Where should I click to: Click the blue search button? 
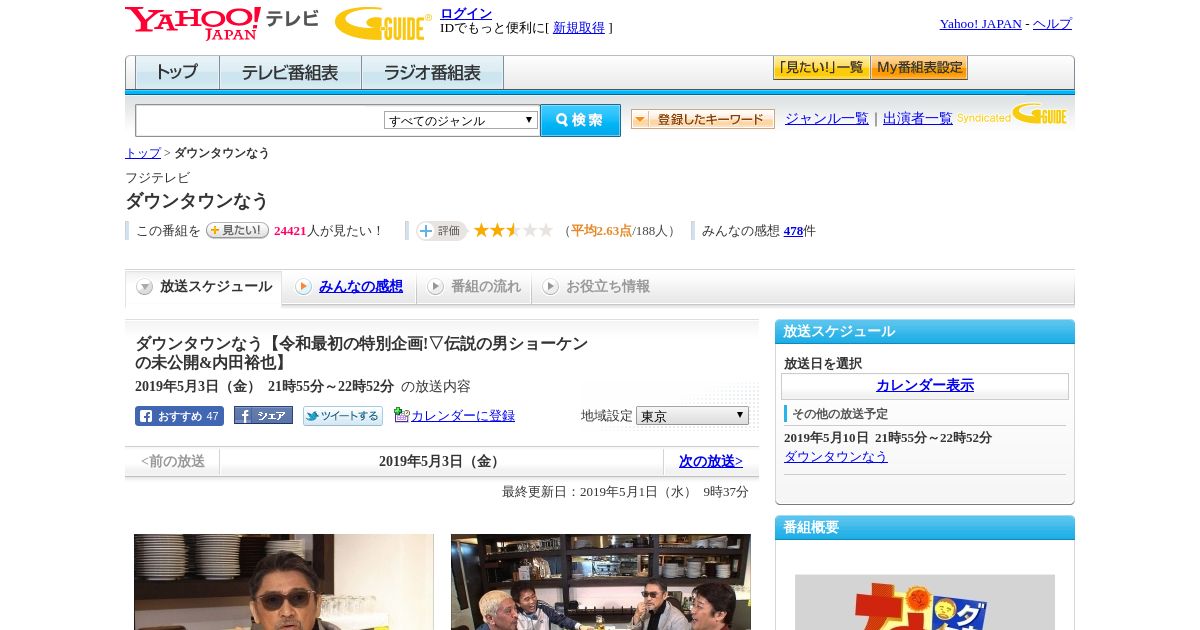click(580, 120)
